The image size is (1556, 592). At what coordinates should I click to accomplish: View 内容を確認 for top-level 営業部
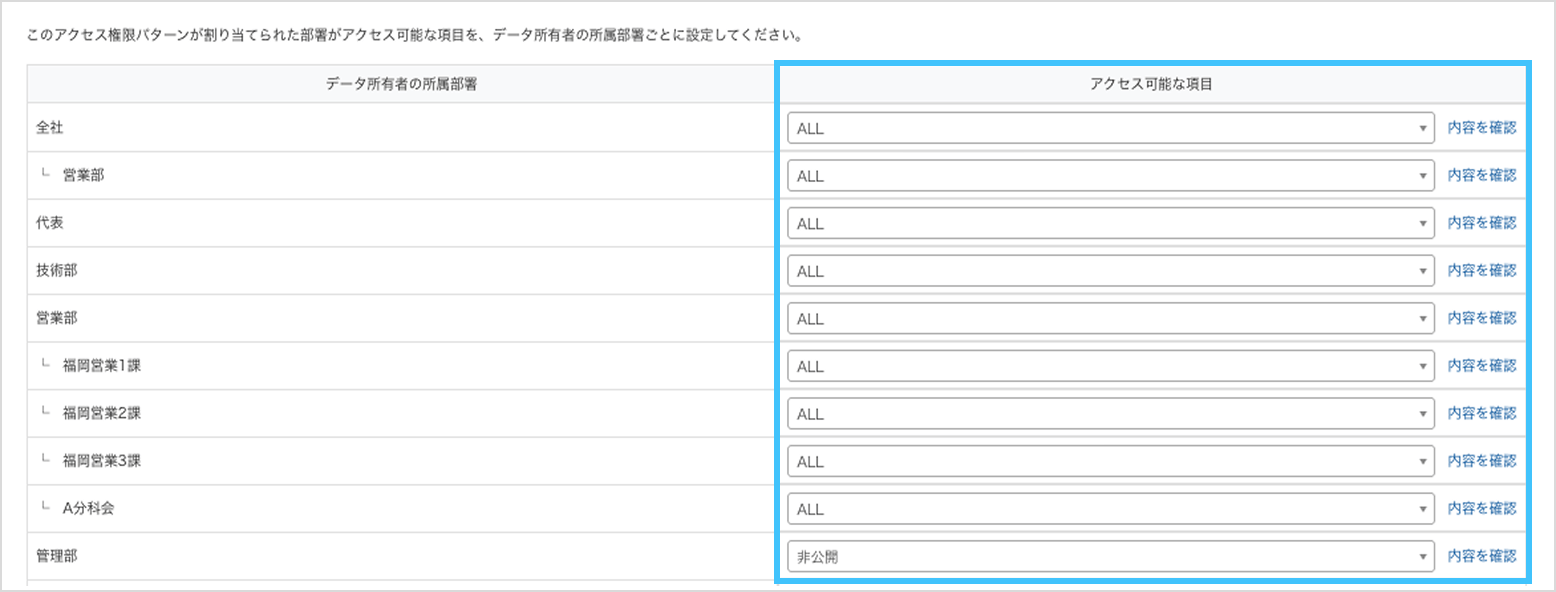coord(1481,319)
